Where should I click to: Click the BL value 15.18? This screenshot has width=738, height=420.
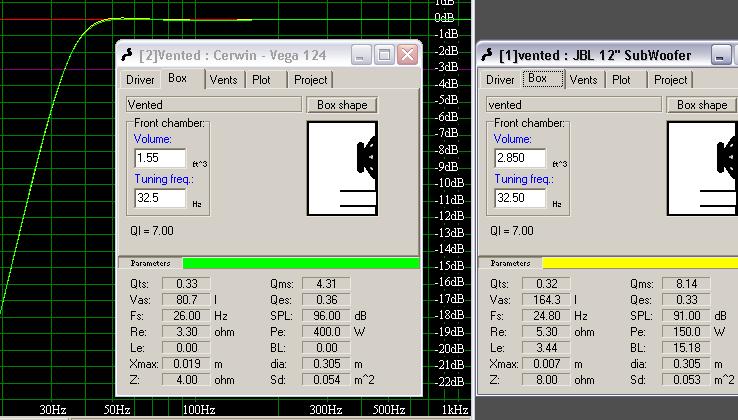point(686,348)
